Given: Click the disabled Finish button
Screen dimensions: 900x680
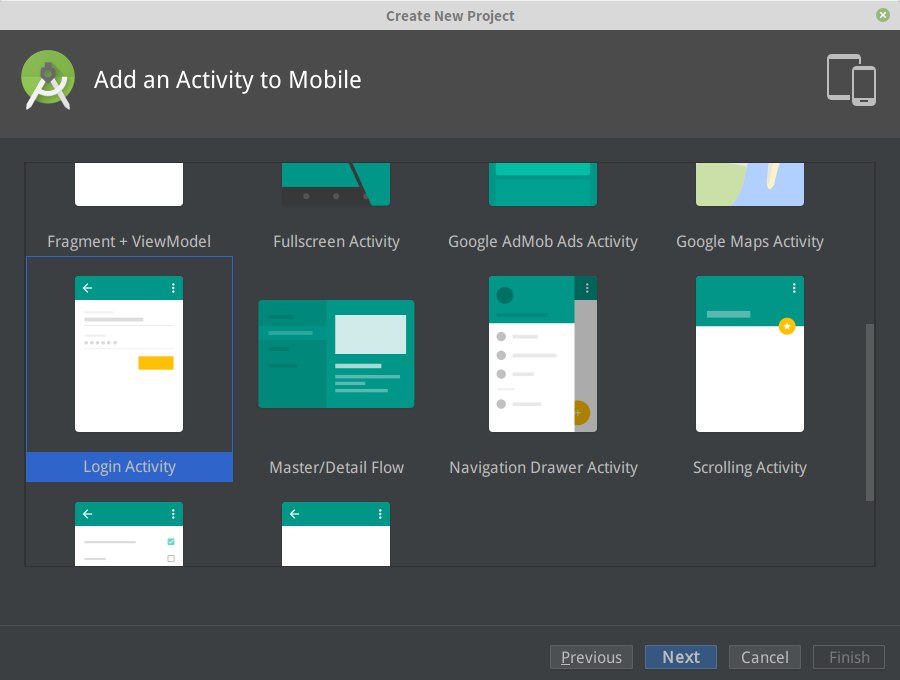Looking at the screenshot, I should point(848,657).
